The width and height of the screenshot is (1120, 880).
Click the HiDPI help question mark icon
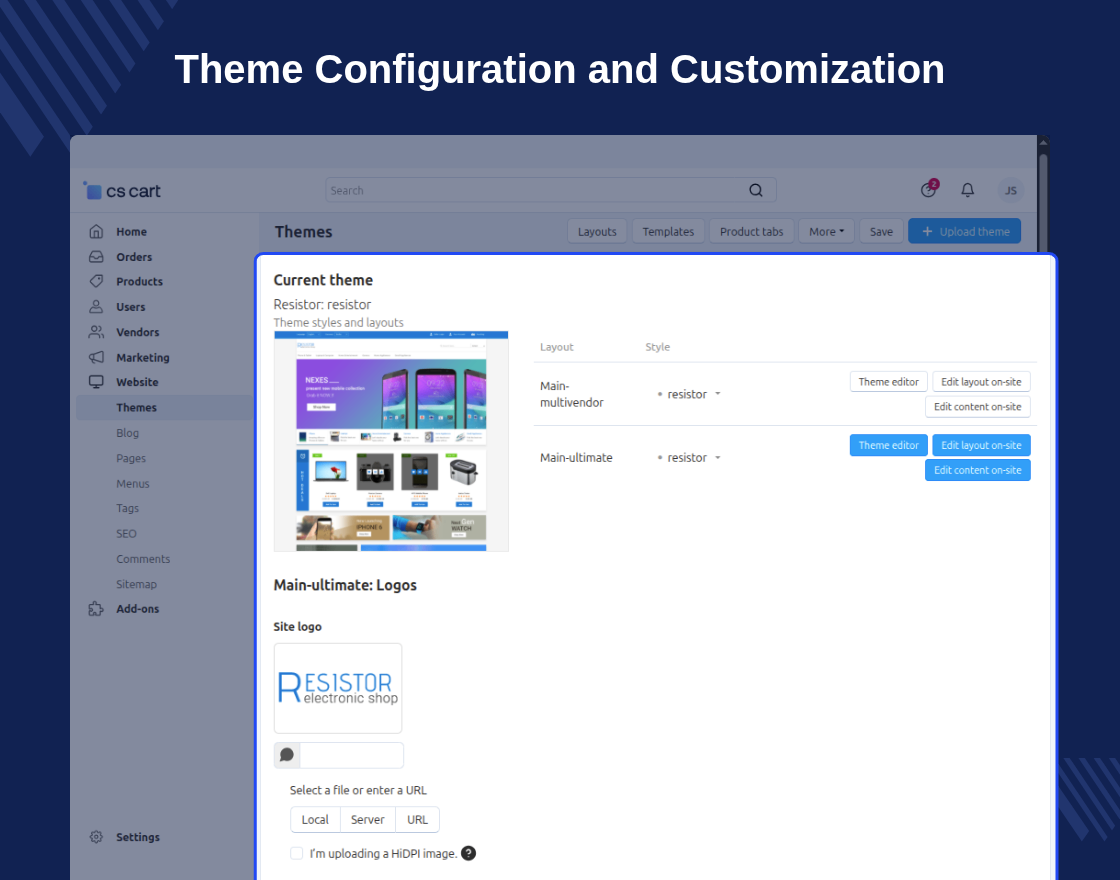(x=469, y=853)
